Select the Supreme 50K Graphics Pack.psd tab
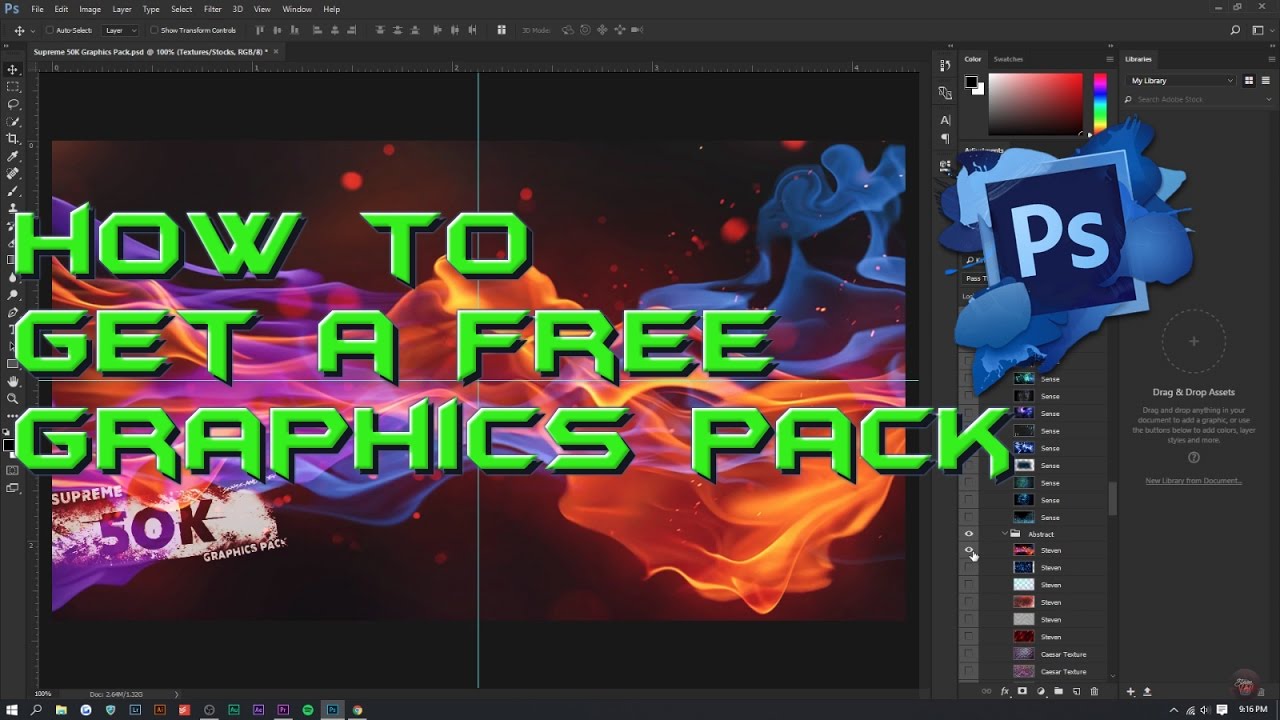 pos(149,51)
